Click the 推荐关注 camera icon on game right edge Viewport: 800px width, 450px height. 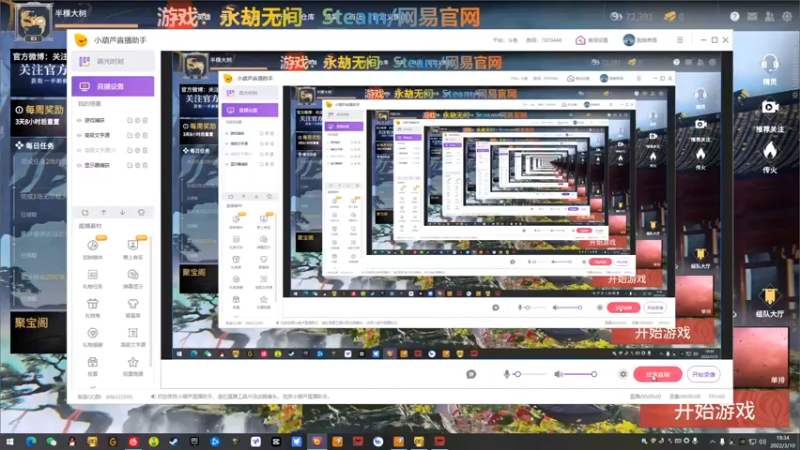[x=770, y=108]
